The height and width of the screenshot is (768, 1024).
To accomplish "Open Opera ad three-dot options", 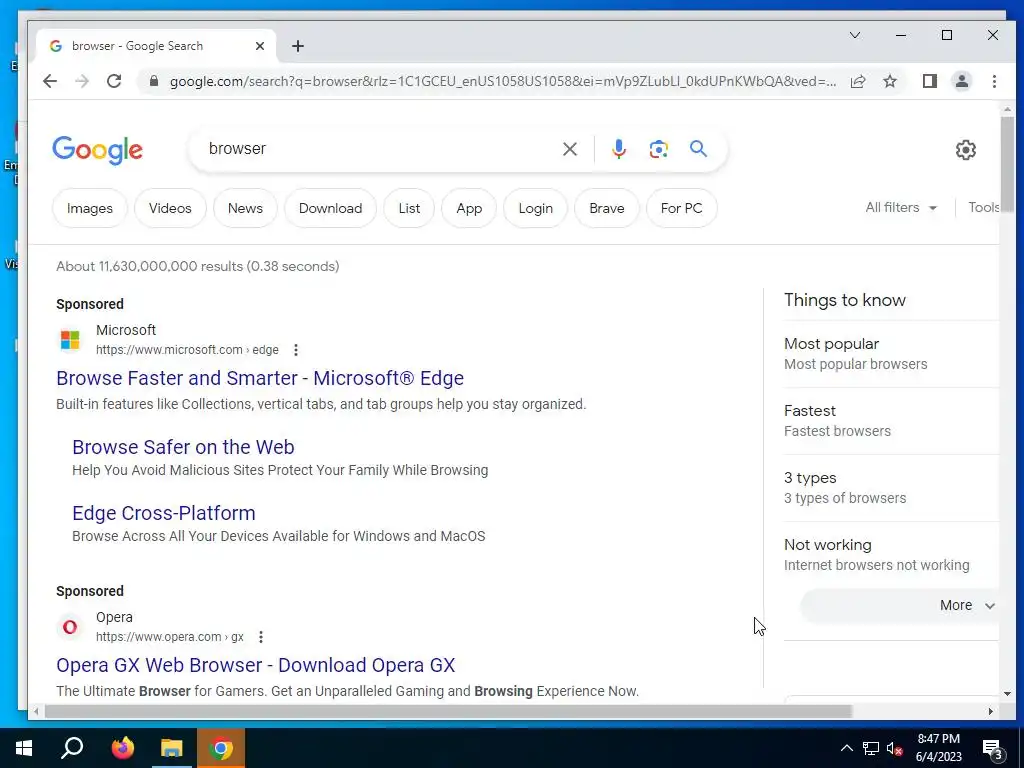I will tap(261, 637).
